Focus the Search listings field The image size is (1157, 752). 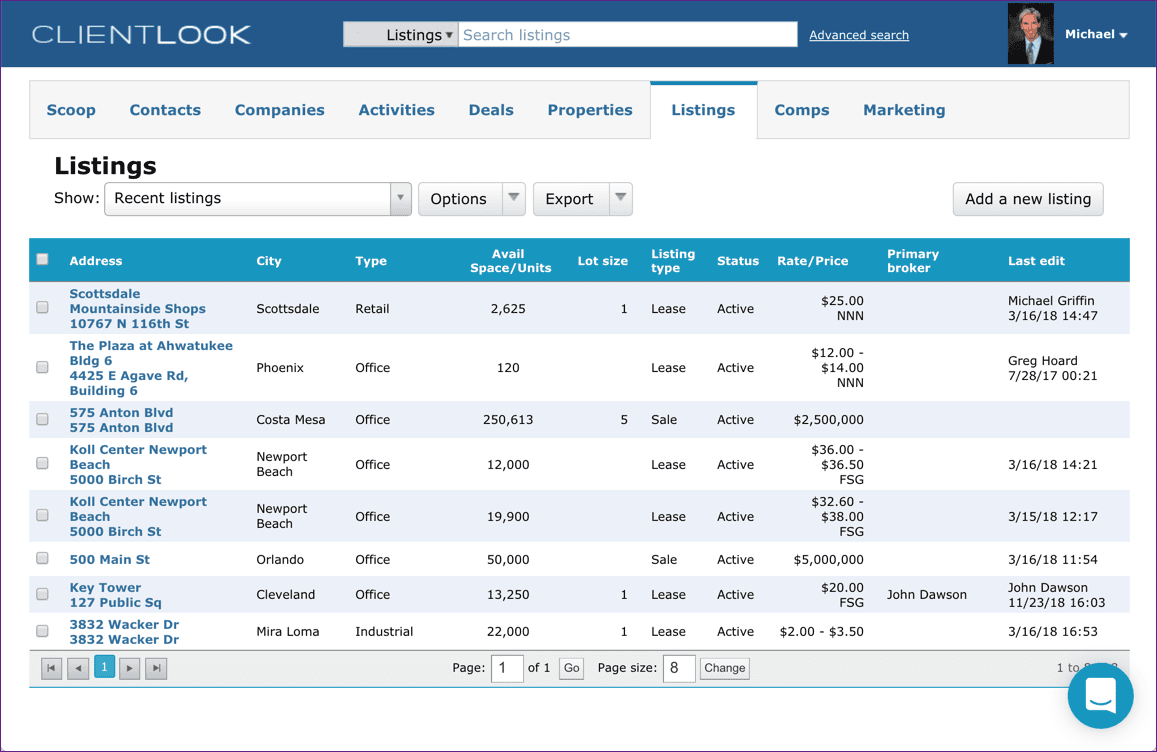point(627,35)
